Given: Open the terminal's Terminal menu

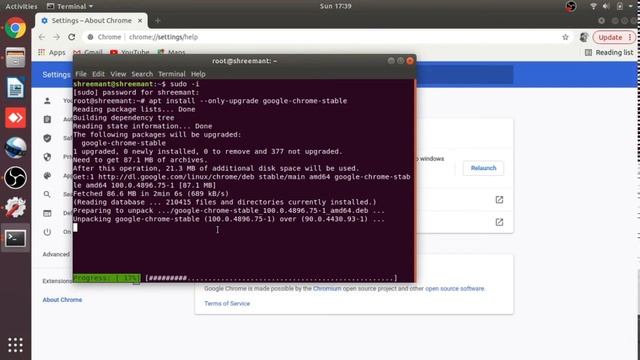Looking at the screenshot, I should [171, 74].
